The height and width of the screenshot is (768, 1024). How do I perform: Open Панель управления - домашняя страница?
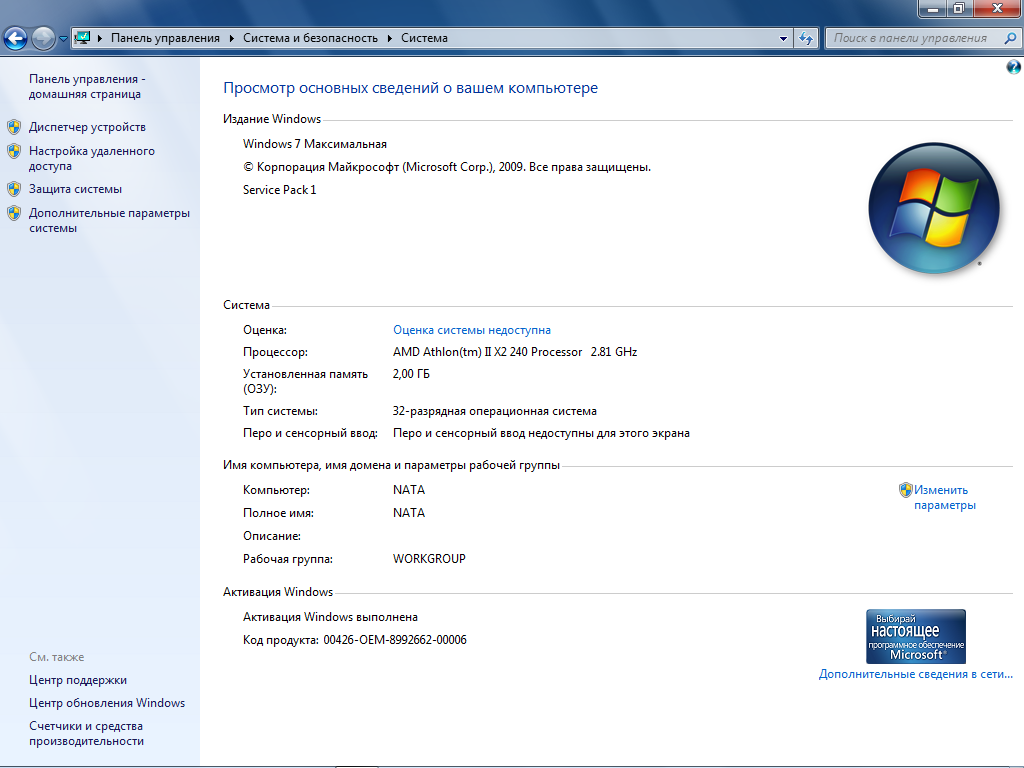[x=87, y=86]
